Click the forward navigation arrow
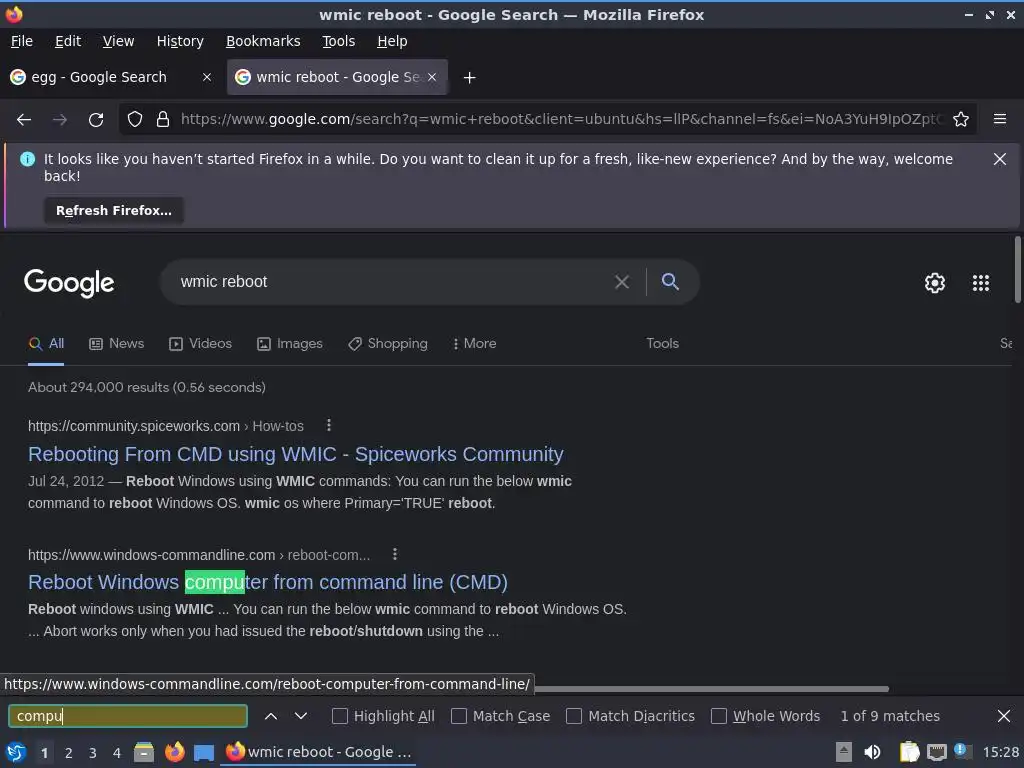The height and width of the screenshot is (768, 1024). point(60,120)
